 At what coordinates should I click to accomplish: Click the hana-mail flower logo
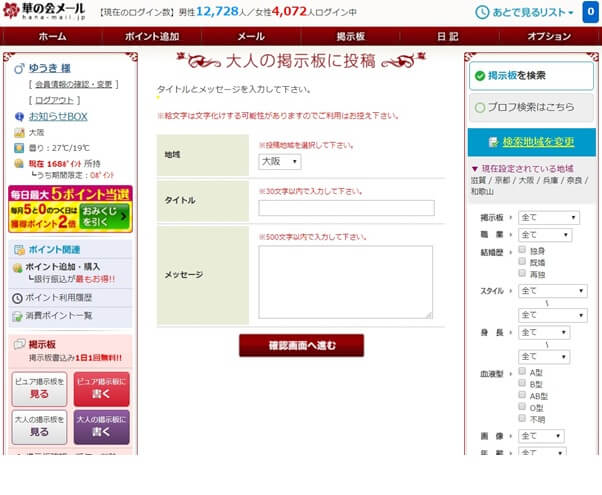pyautogui.click(x=10, y=11)
